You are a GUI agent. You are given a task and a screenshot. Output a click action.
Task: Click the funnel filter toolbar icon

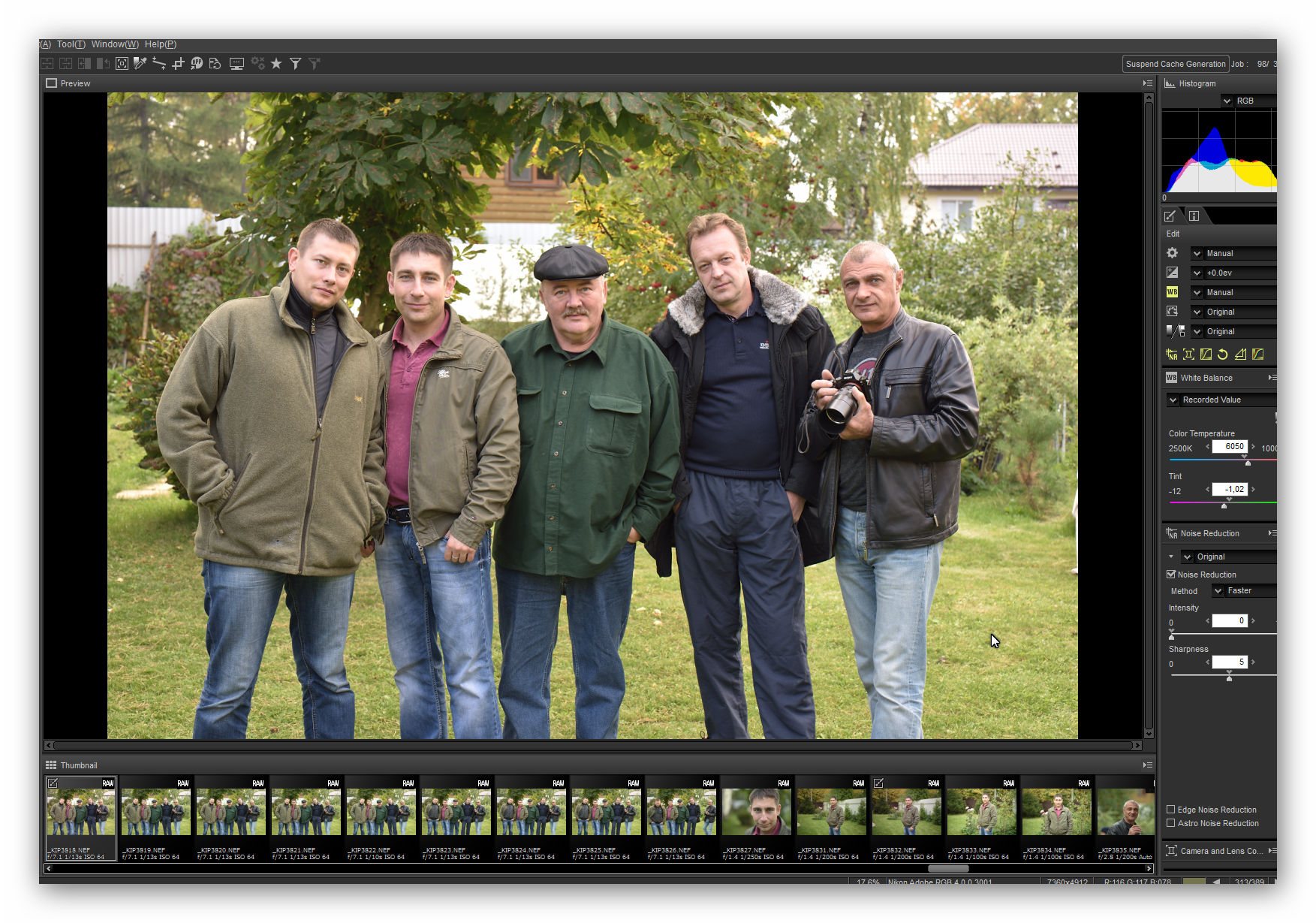[x=296, y=64]
